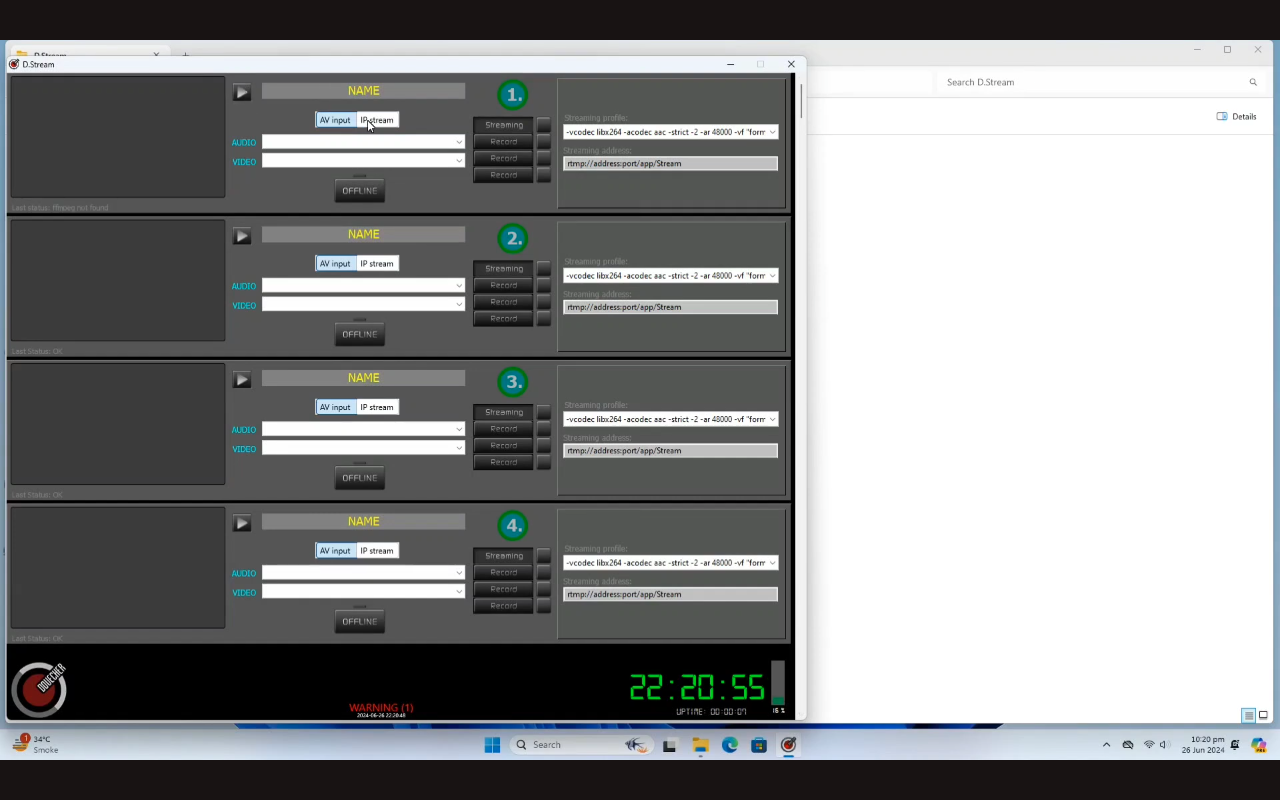
Task: Switch channel 1 to IP stream
Action: [x=377, y=120]
